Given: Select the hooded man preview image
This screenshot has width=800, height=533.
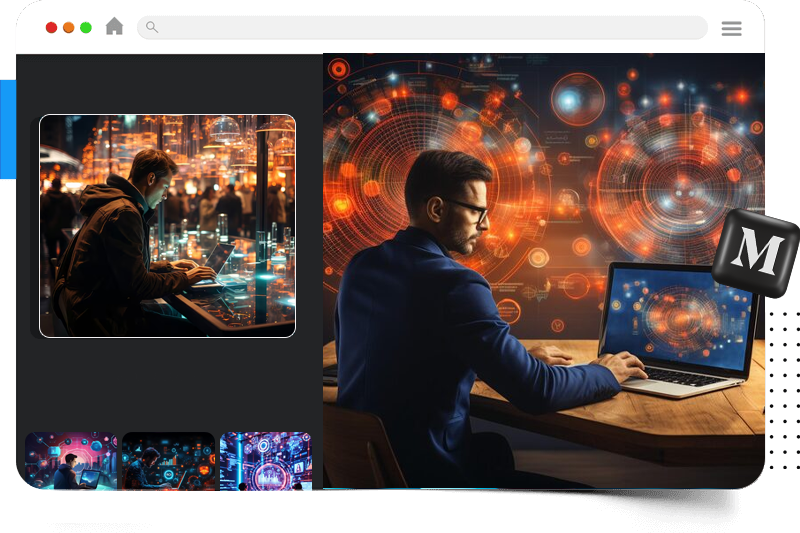Looking at the screenshot, I should tap(167, 225).
